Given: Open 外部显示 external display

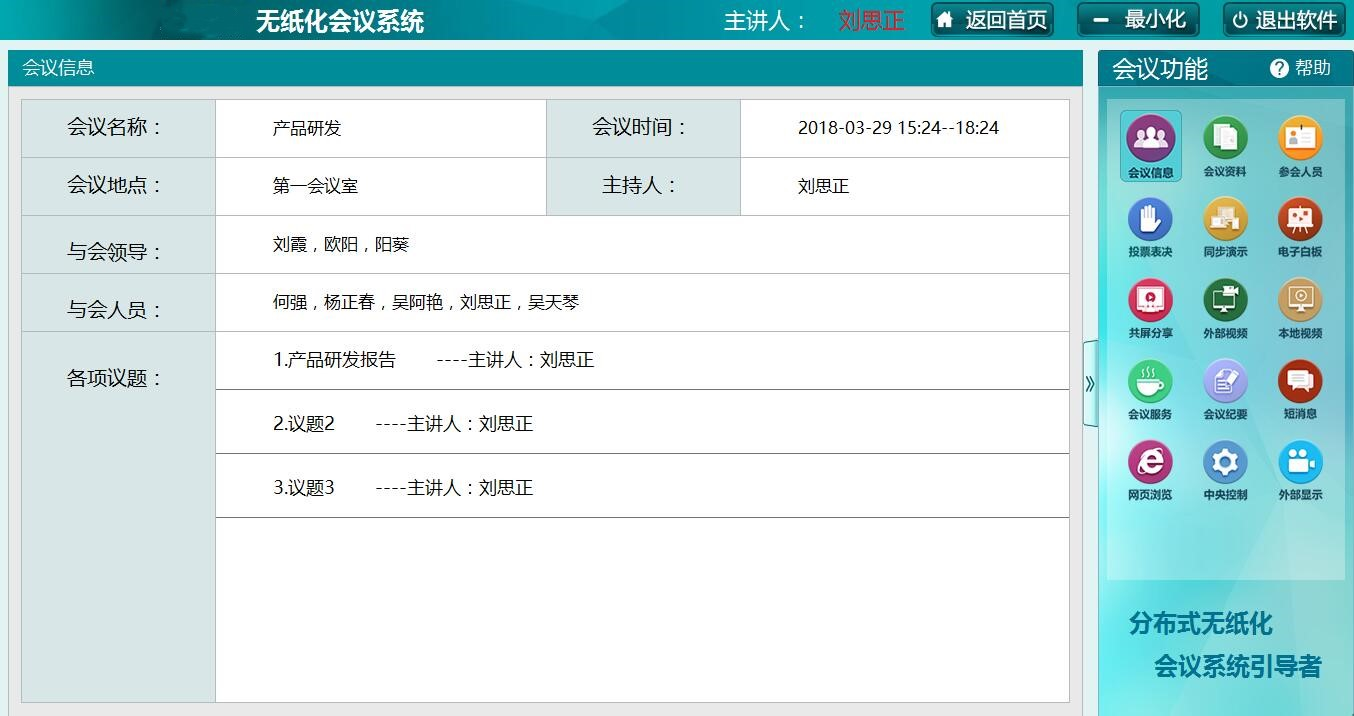Looking at the screenshot, I should 1300,469.
